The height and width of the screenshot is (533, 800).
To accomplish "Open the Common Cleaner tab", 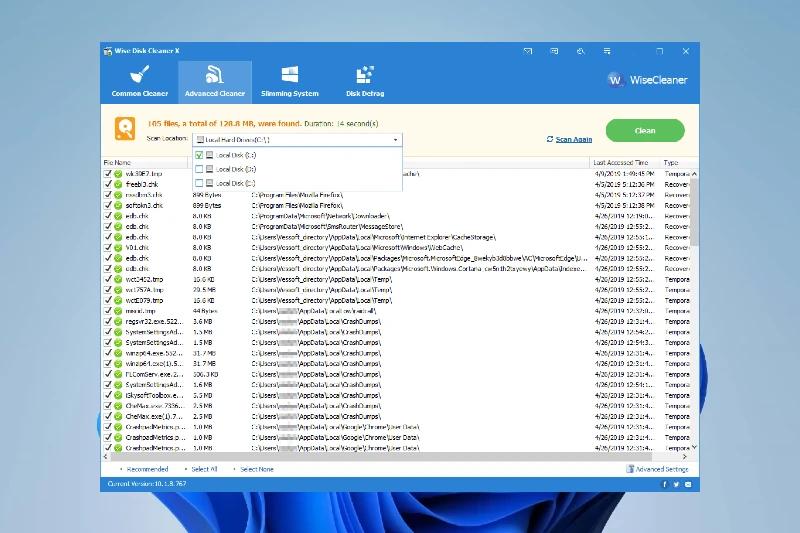I will pyautogui.click(x=139, y=82).
